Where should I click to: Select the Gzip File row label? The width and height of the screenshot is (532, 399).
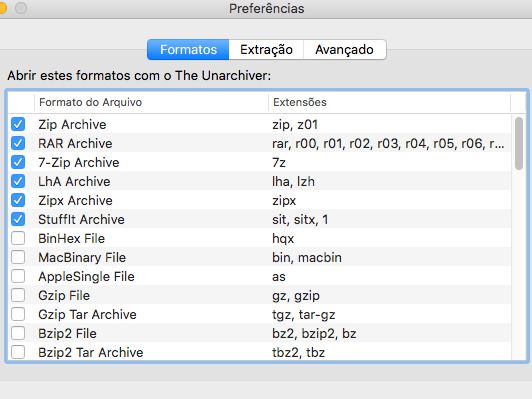[x=64, y=296]
